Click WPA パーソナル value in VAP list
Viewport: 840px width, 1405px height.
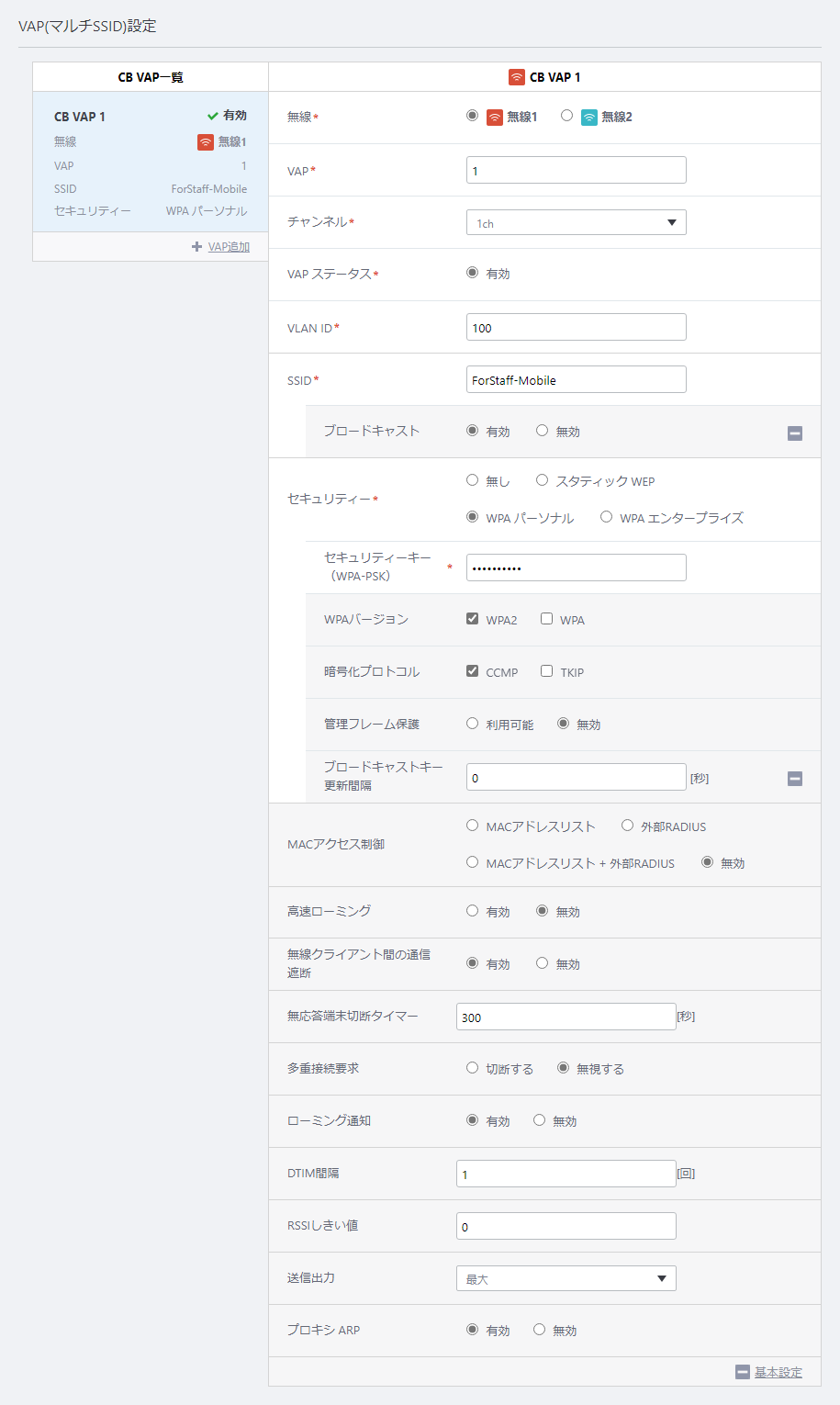coord(207,211)
